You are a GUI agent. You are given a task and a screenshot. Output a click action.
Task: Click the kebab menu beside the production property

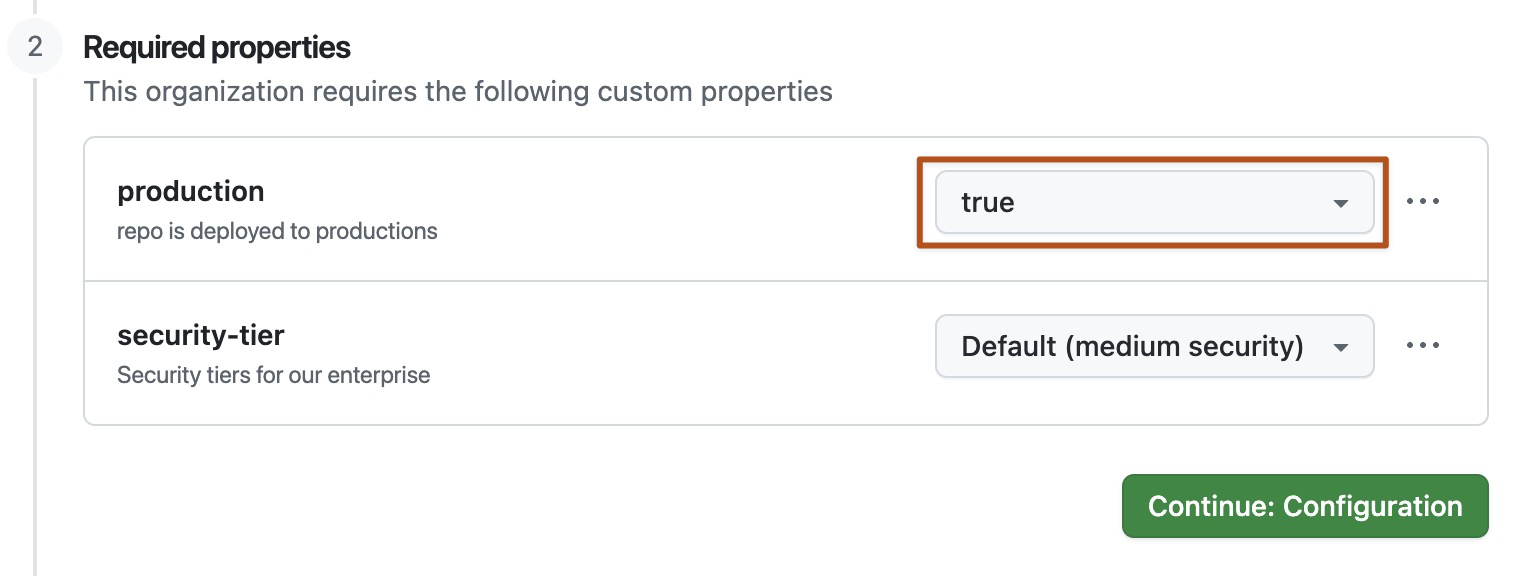1423,201
